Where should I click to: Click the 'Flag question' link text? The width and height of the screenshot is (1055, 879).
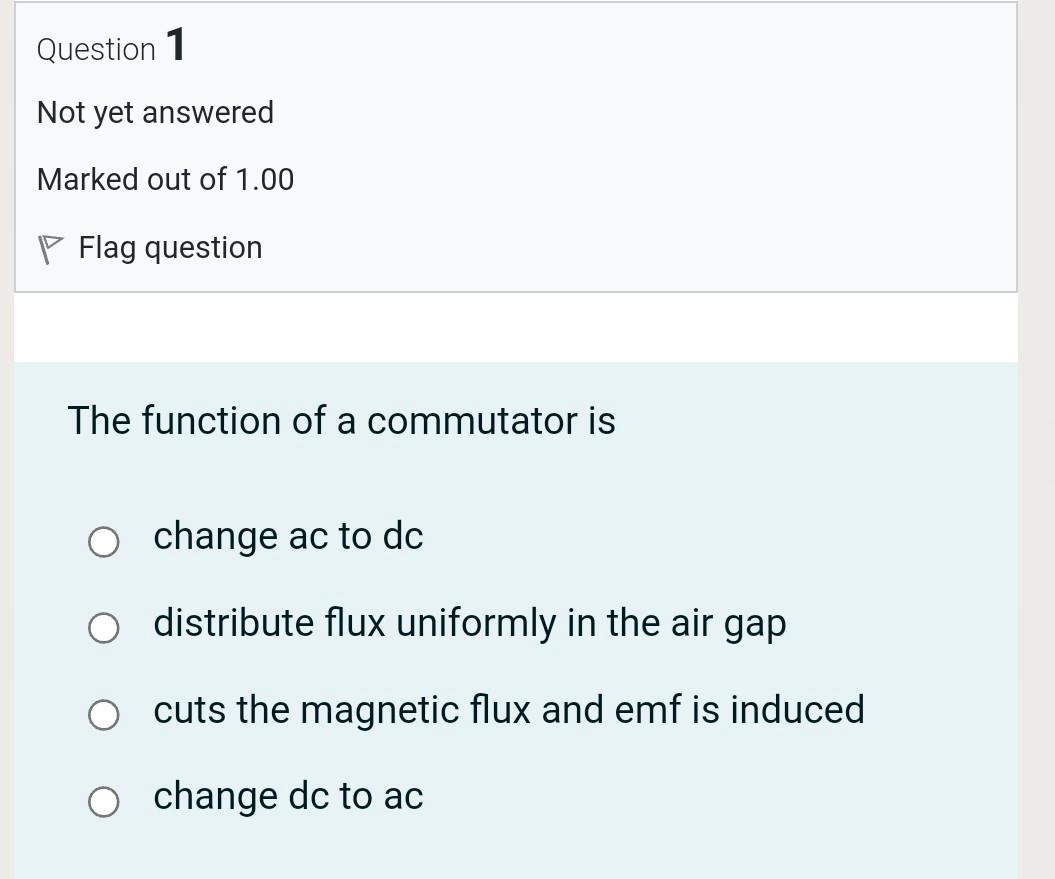(170, 248)
